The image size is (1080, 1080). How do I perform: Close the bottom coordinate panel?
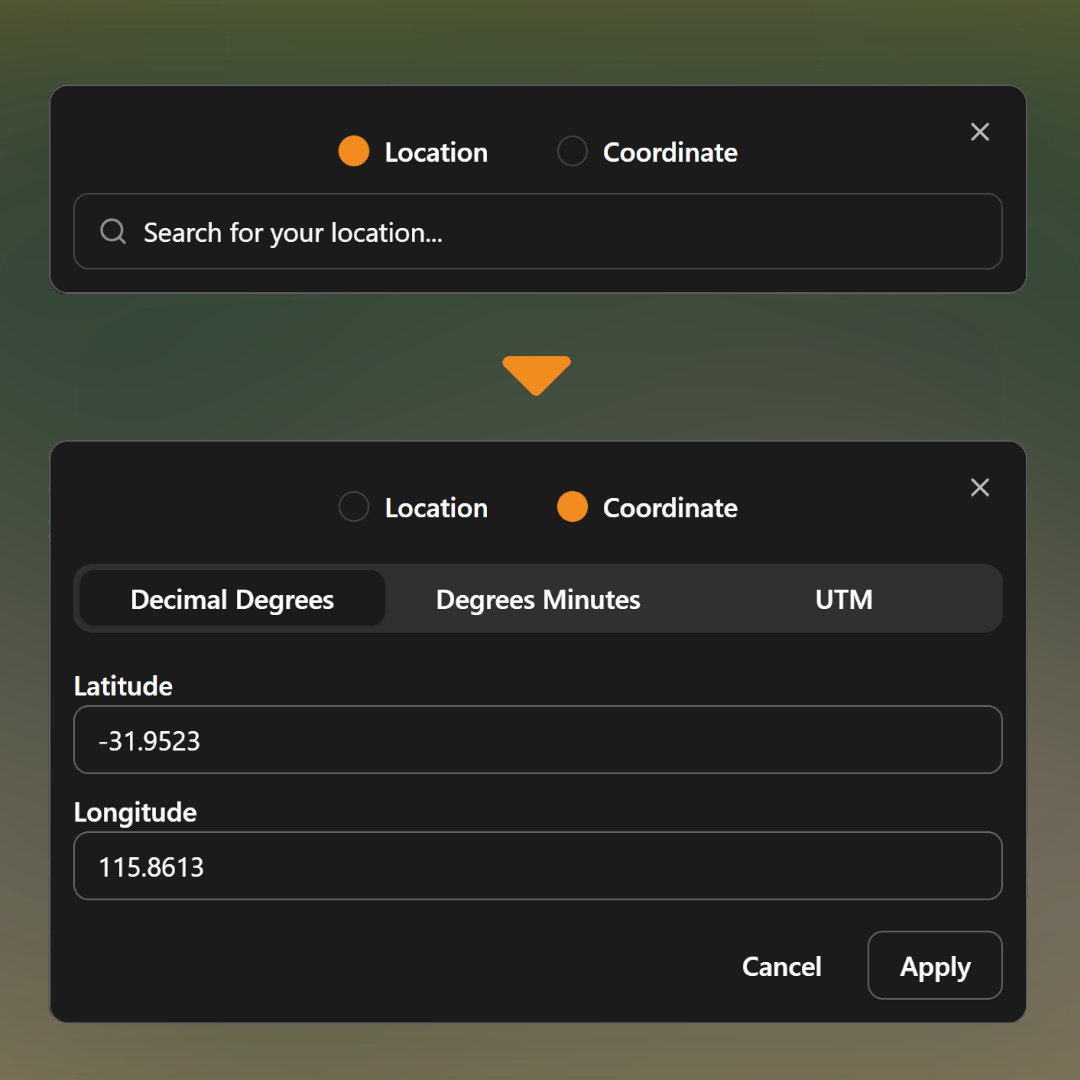979,488
